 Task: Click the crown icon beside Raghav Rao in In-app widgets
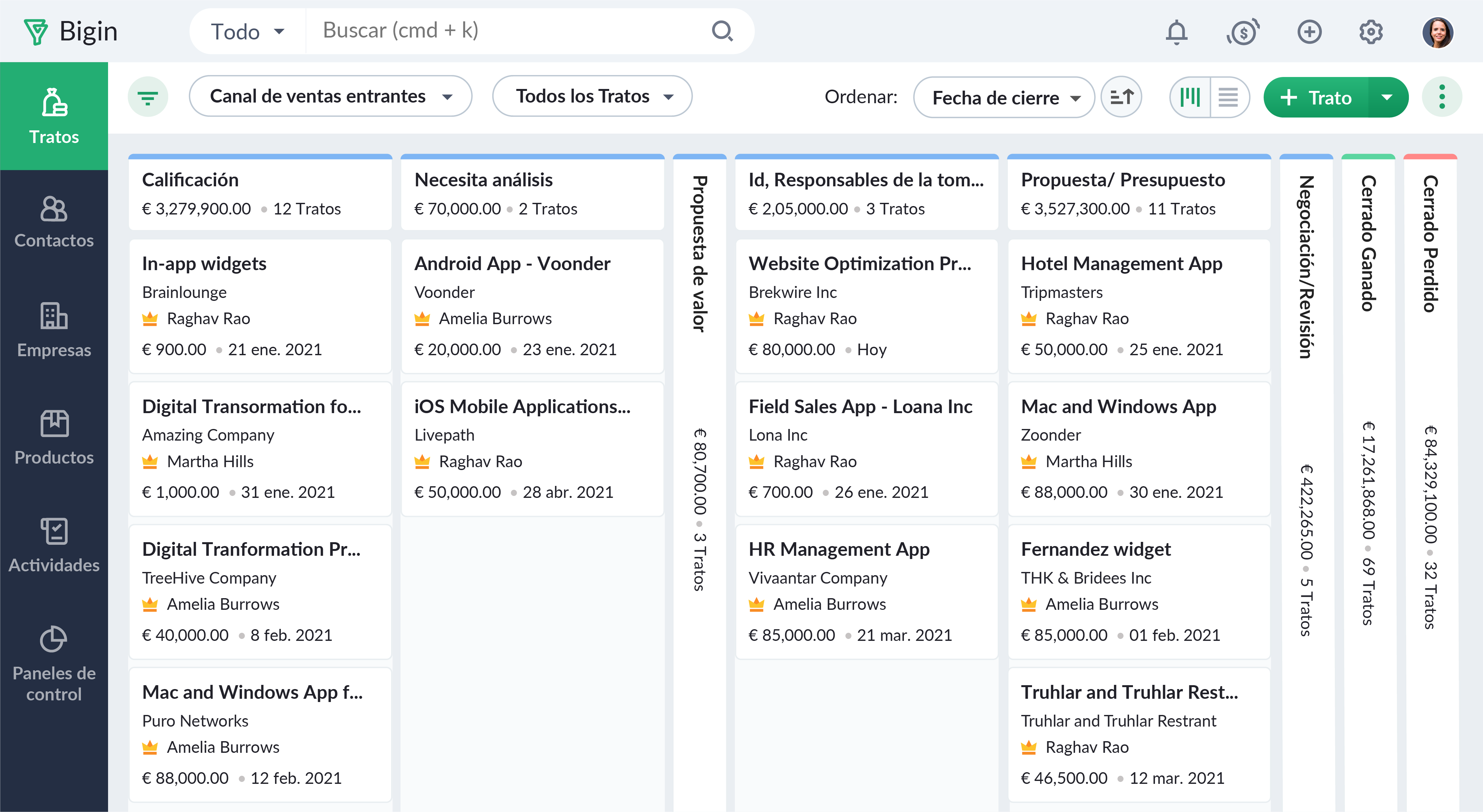click(150, 318)
